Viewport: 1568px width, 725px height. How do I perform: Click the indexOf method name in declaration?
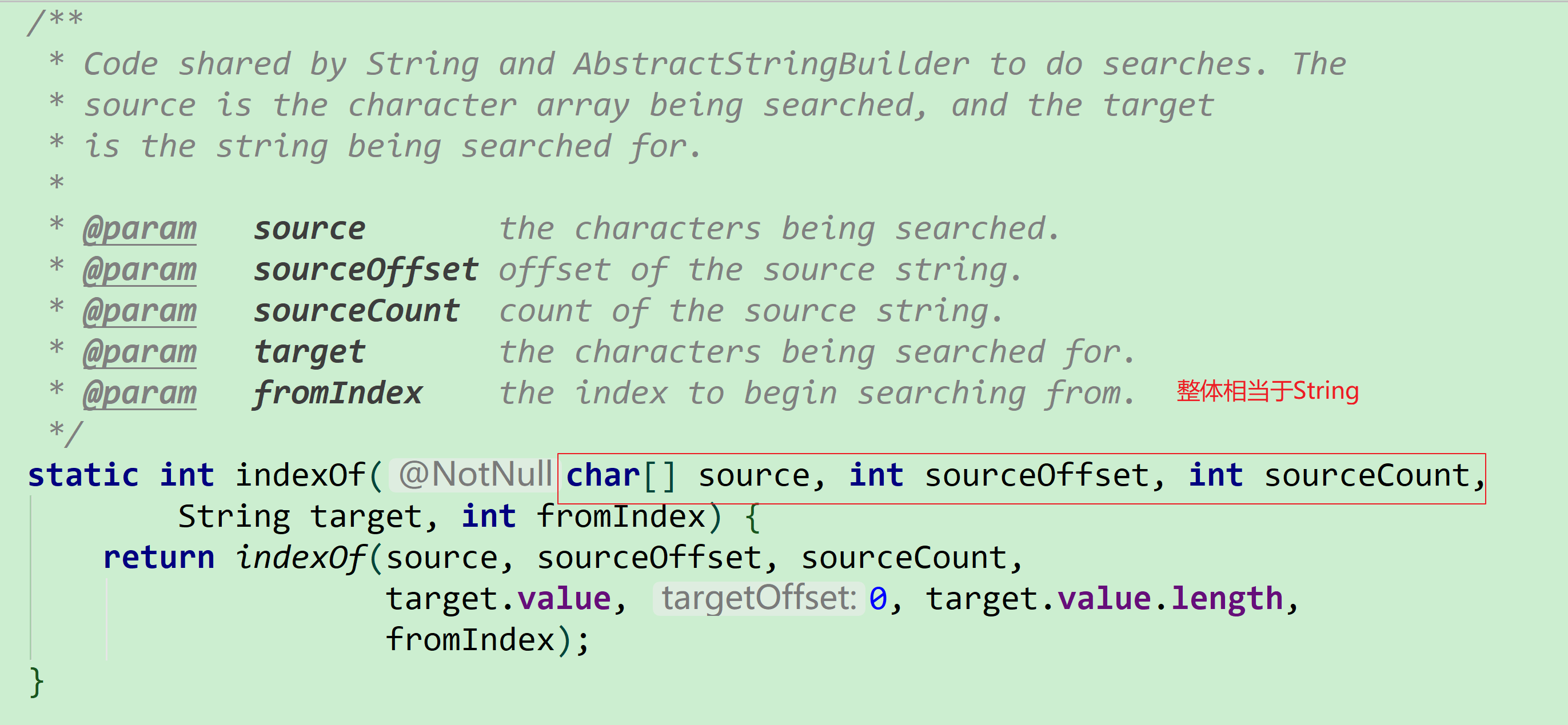[x=300, y=476]
